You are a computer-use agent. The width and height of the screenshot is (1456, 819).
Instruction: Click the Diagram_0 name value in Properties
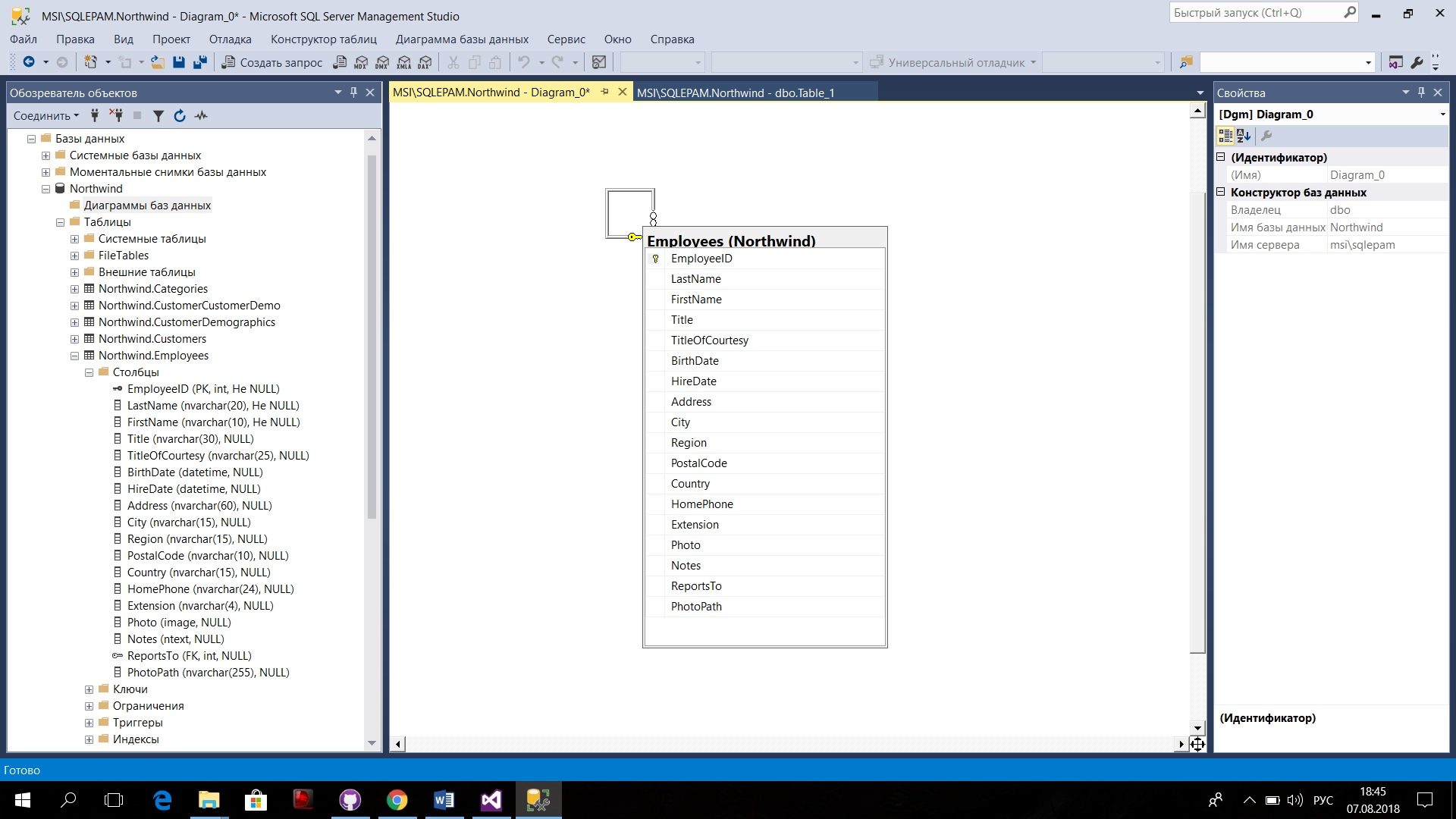click(x=1357, y=175)
